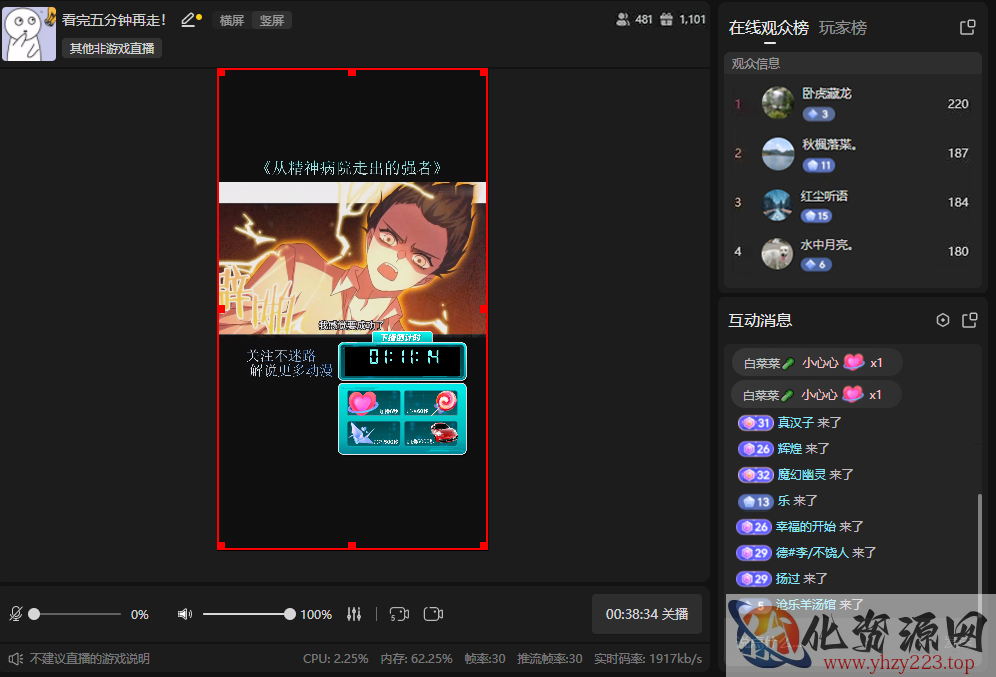
Task: Open interaction message settings hexagon icon
Action: 943,320
